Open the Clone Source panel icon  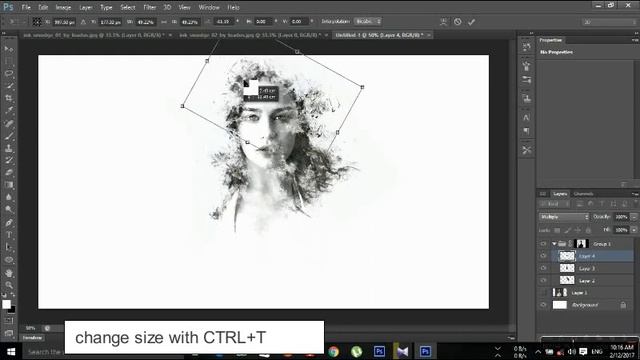(526, 98)
